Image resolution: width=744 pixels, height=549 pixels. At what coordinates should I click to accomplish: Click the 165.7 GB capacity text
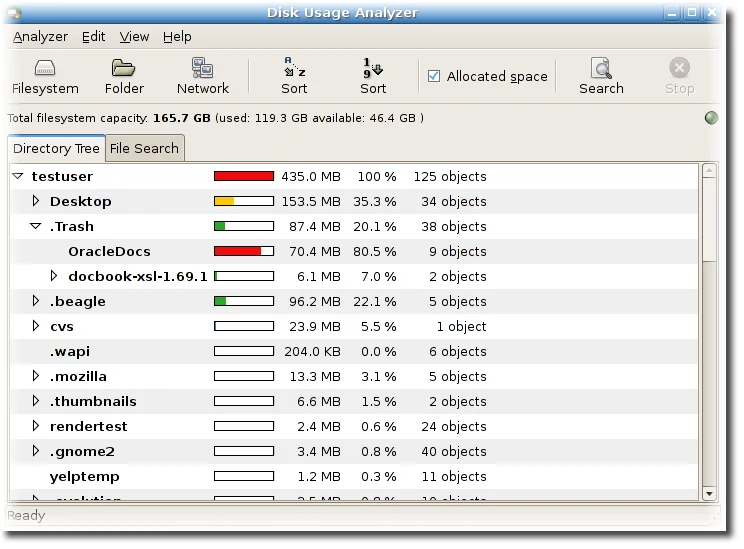(181, 118)
